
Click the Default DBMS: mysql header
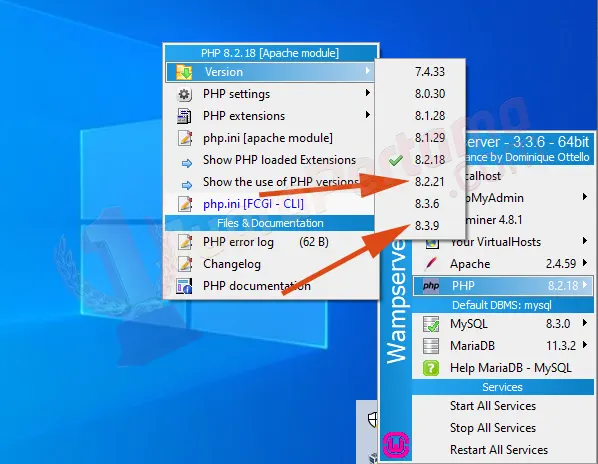pyautogui.click(x=502, y=305)
